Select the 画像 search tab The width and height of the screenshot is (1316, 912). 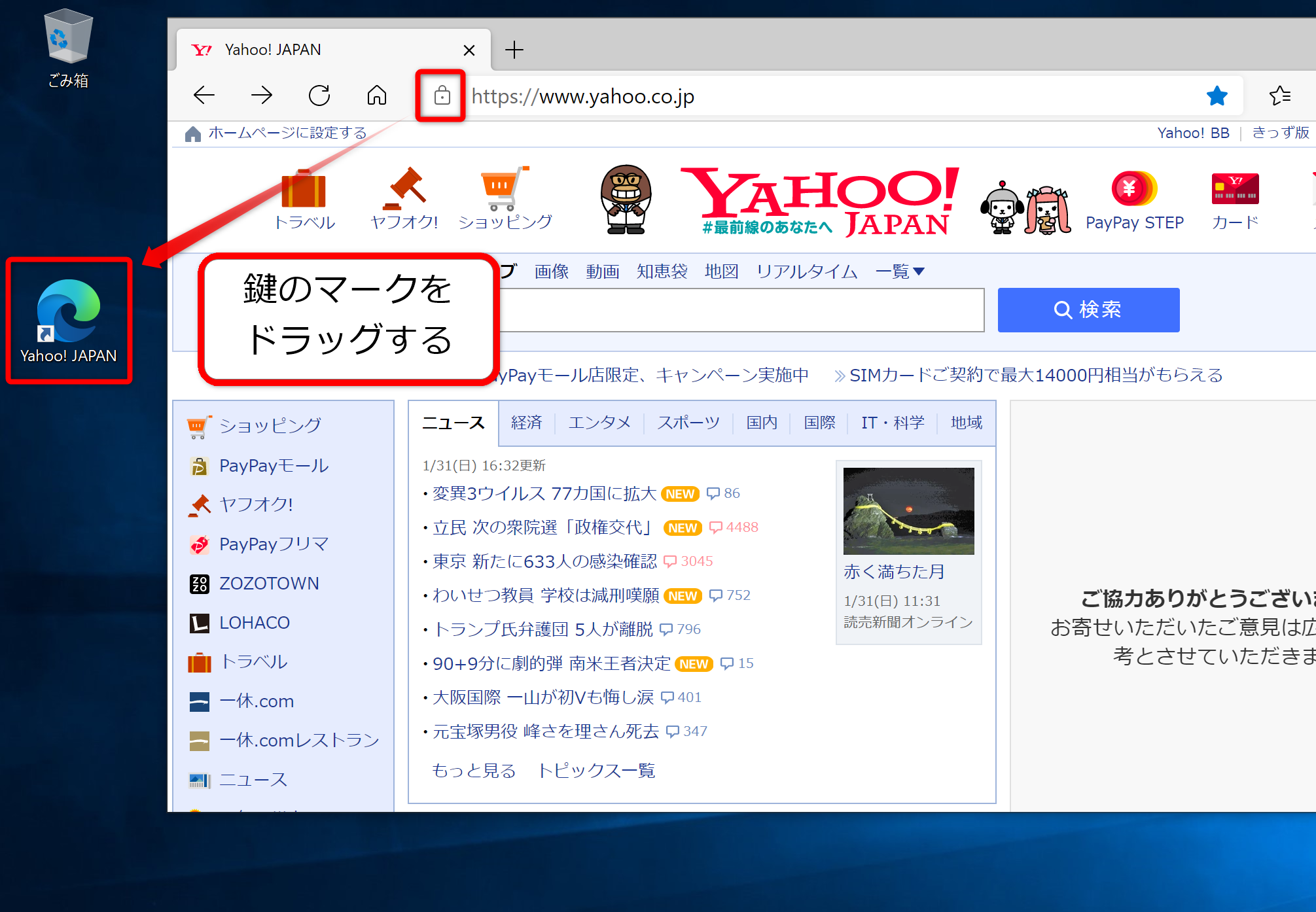(x=552, y=272)
